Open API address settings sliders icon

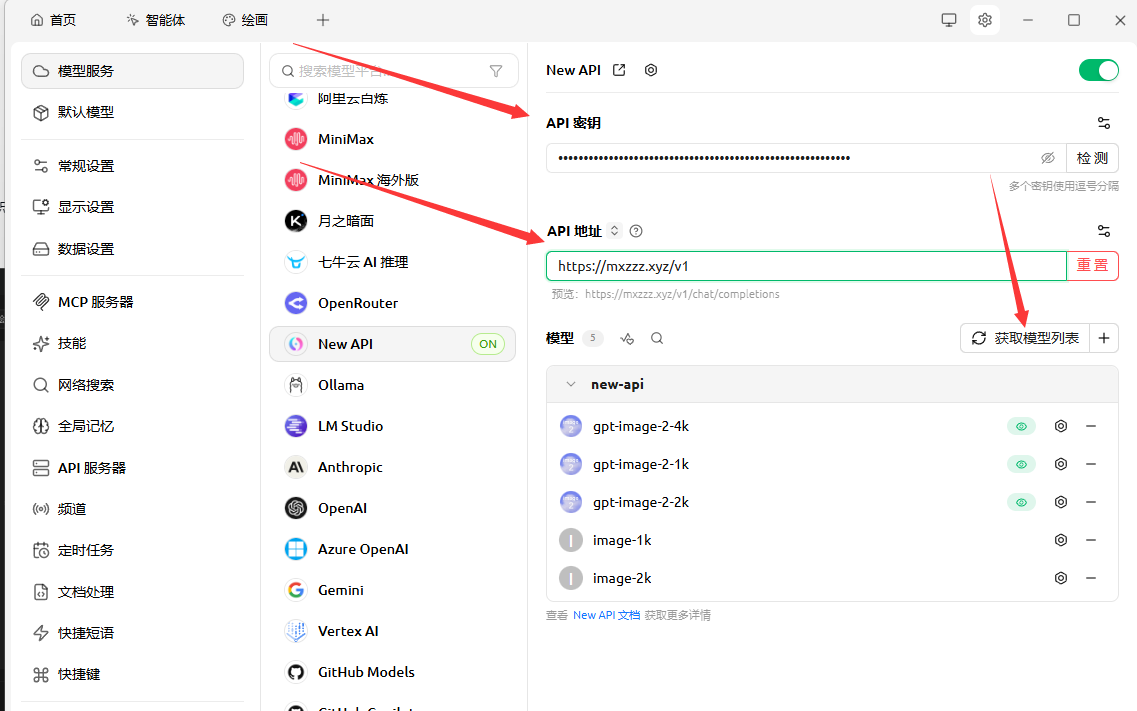coord(1104,231)
